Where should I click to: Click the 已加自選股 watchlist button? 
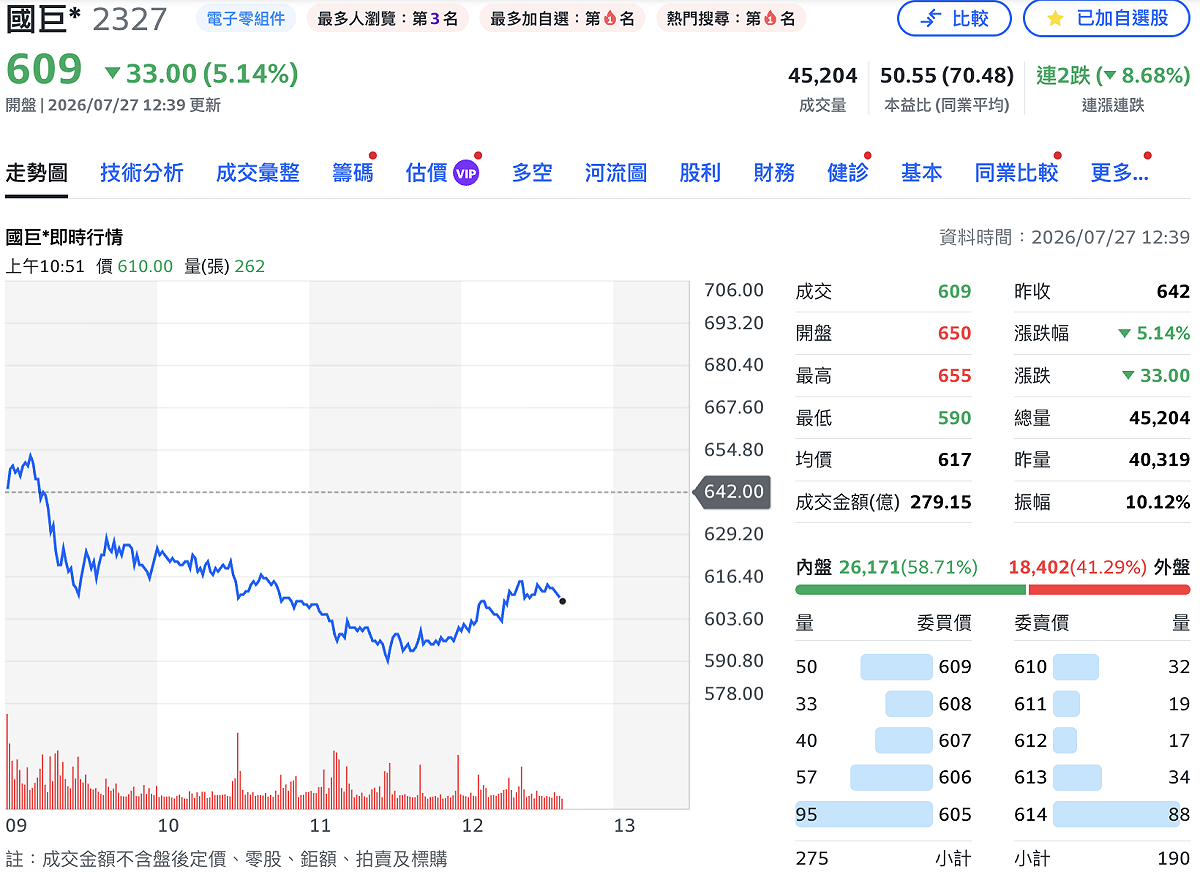coord(1106,18)
